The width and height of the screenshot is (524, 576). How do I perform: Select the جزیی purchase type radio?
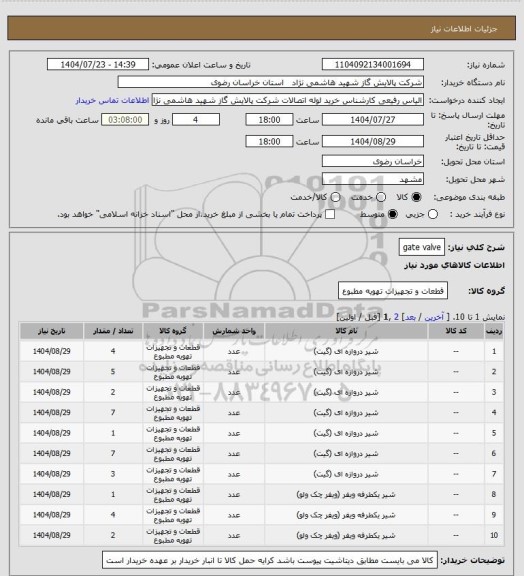(433, 214)
